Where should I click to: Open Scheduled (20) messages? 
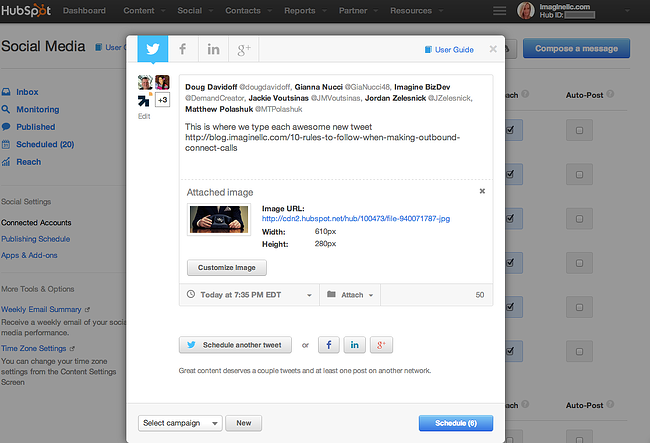point(45,144)
